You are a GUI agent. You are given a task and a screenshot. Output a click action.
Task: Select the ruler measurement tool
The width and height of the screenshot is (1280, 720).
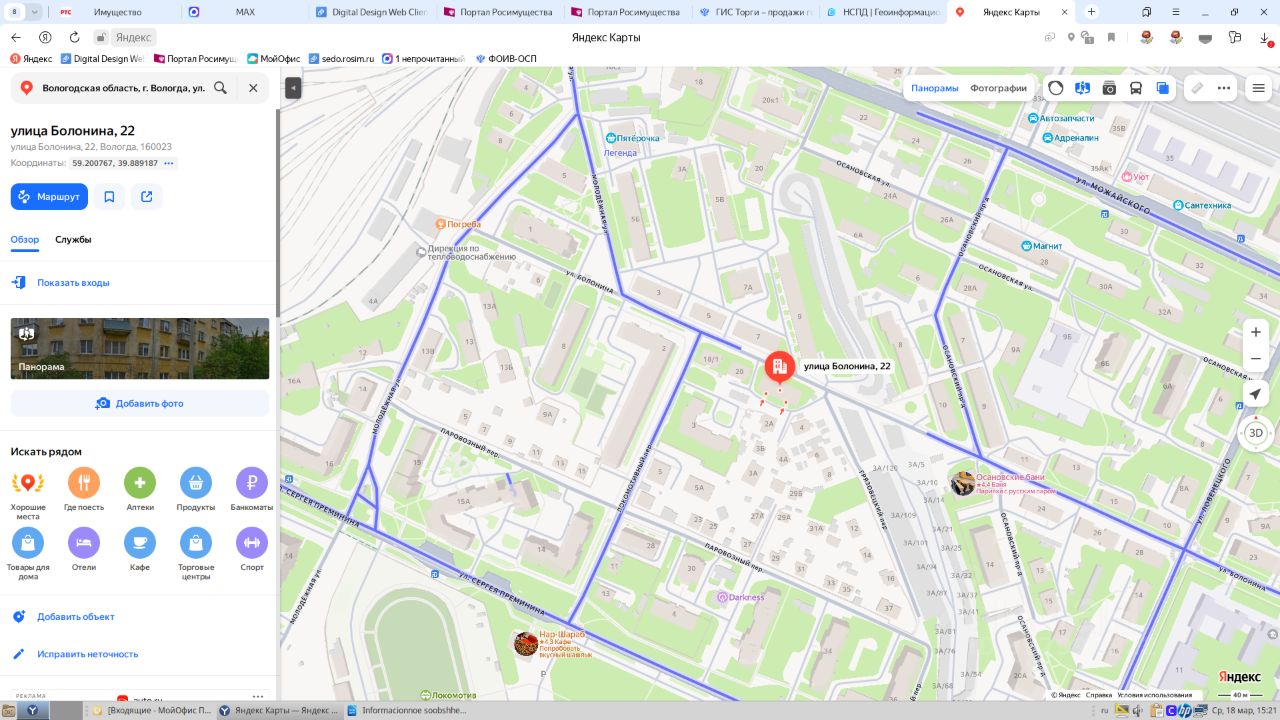[x=1197, y=88]
